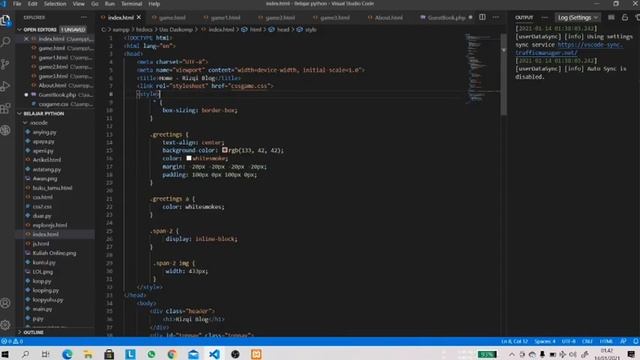Select the OUTPUT panel tab

click(x=524, y=18)
